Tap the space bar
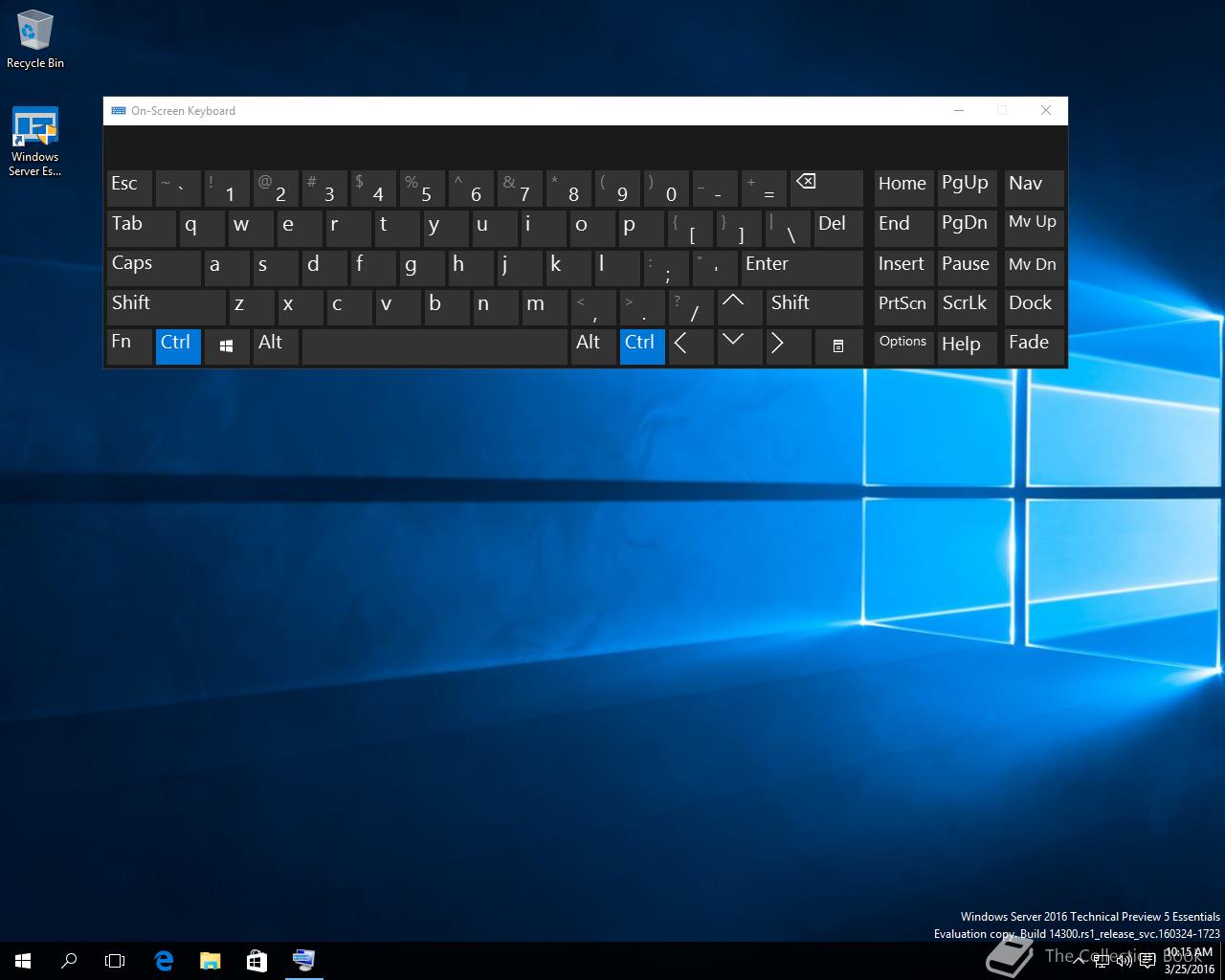 tap(434, 346)
